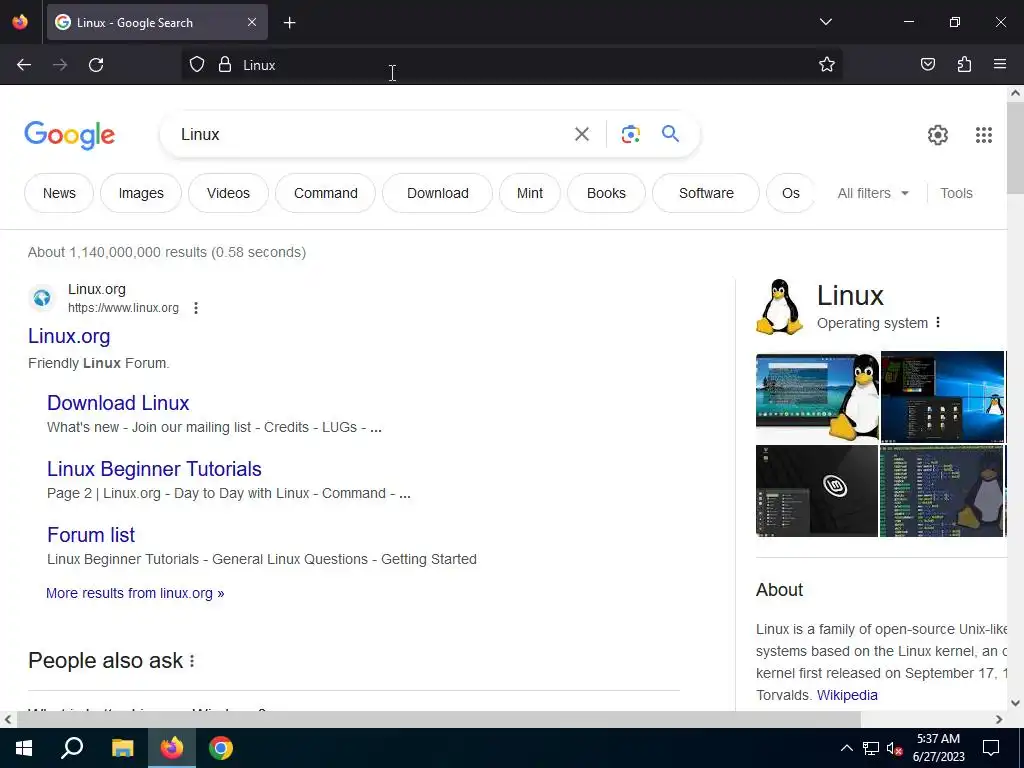Select the Mint filter chip

[x=530, y=193]
